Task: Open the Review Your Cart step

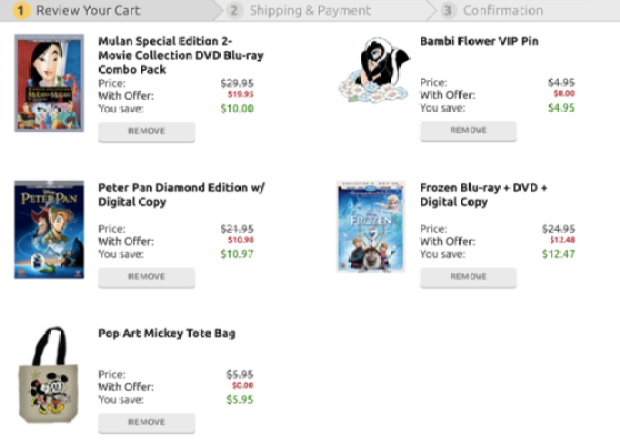Action: click(x=88, y=10)
